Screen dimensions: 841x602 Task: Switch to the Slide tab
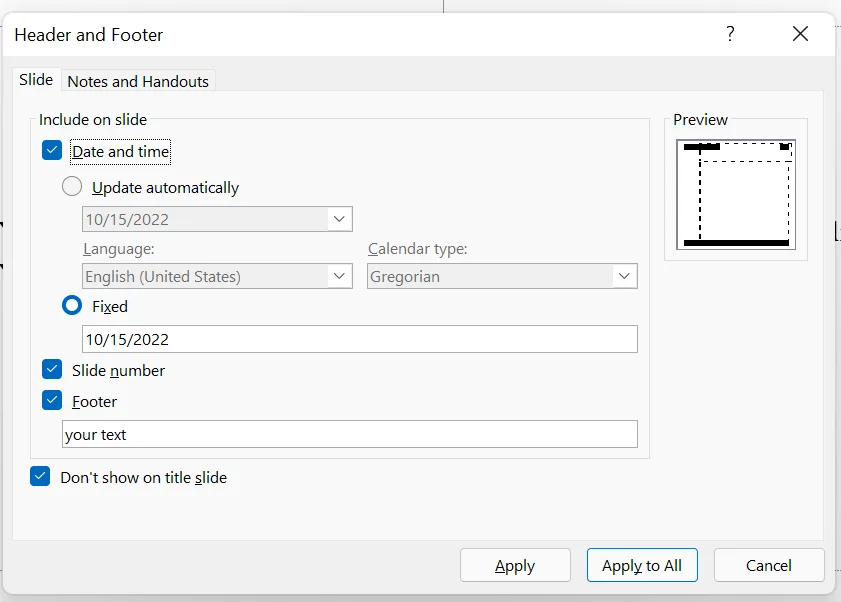[36, 80]
